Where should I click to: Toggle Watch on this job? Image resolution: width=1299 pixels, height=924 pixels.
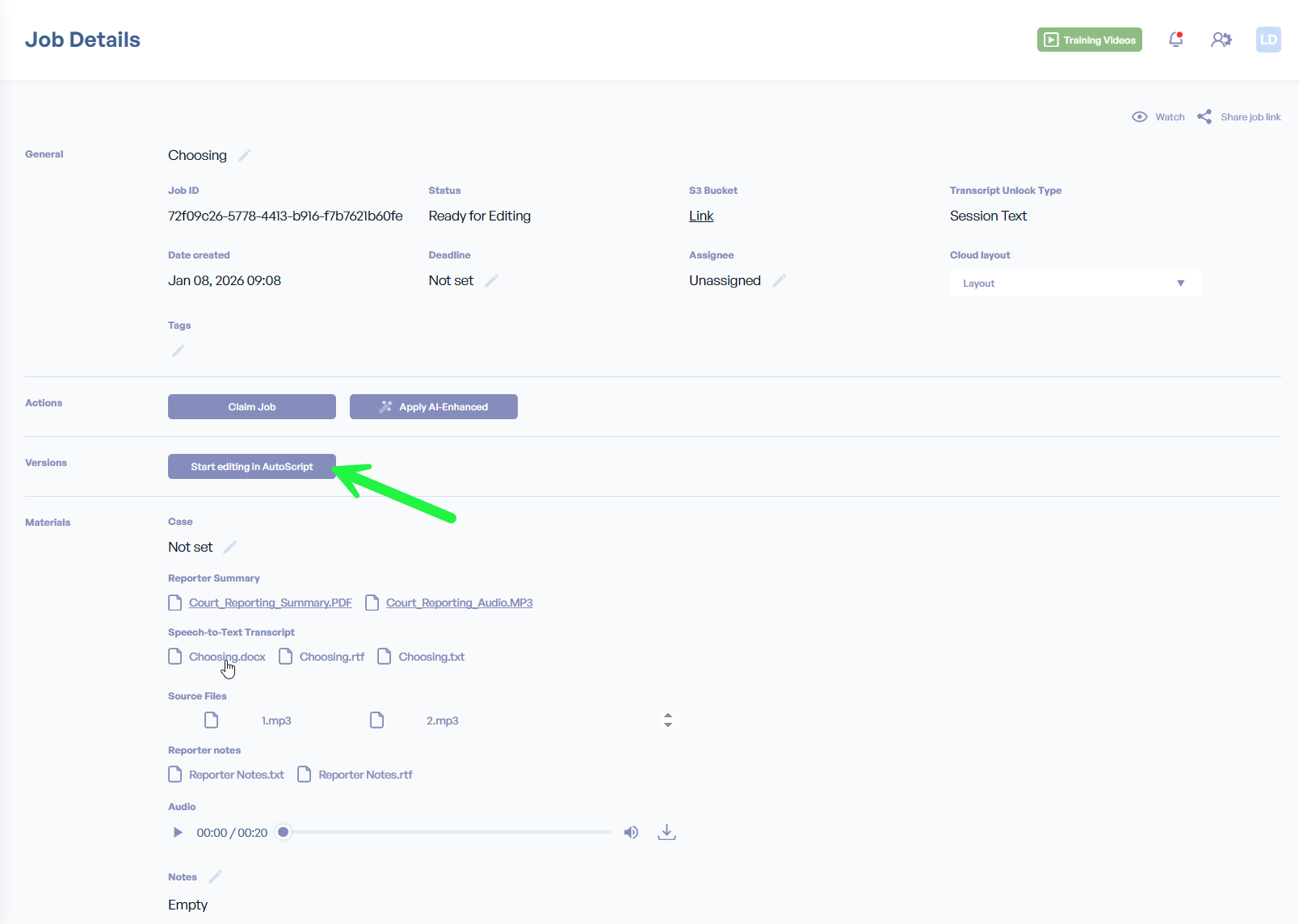(1158, 117)
